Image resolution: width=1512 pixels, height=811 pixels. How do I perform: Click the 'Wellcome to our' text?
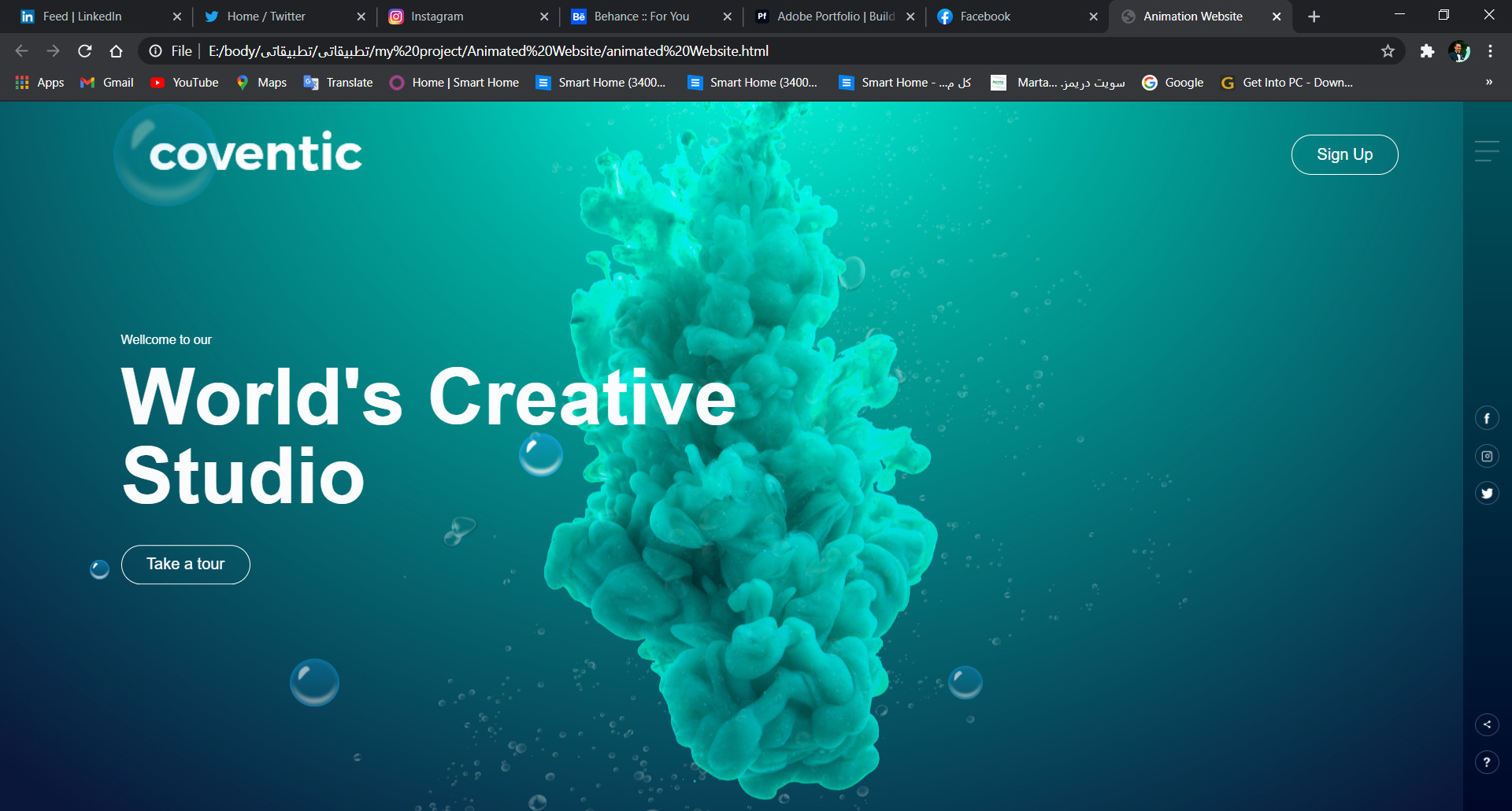pyautogui.click(x=166, y=339)
